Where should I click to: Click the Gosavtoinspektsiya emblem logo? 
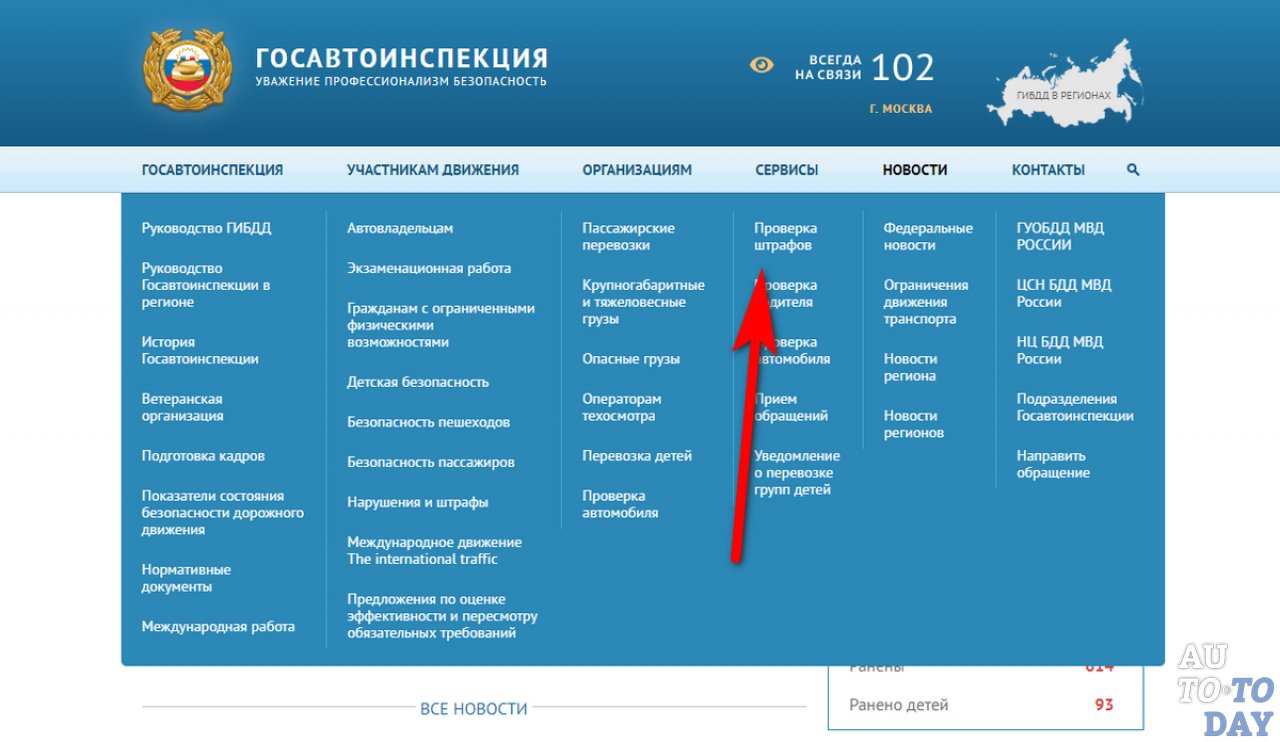(188, 68)
